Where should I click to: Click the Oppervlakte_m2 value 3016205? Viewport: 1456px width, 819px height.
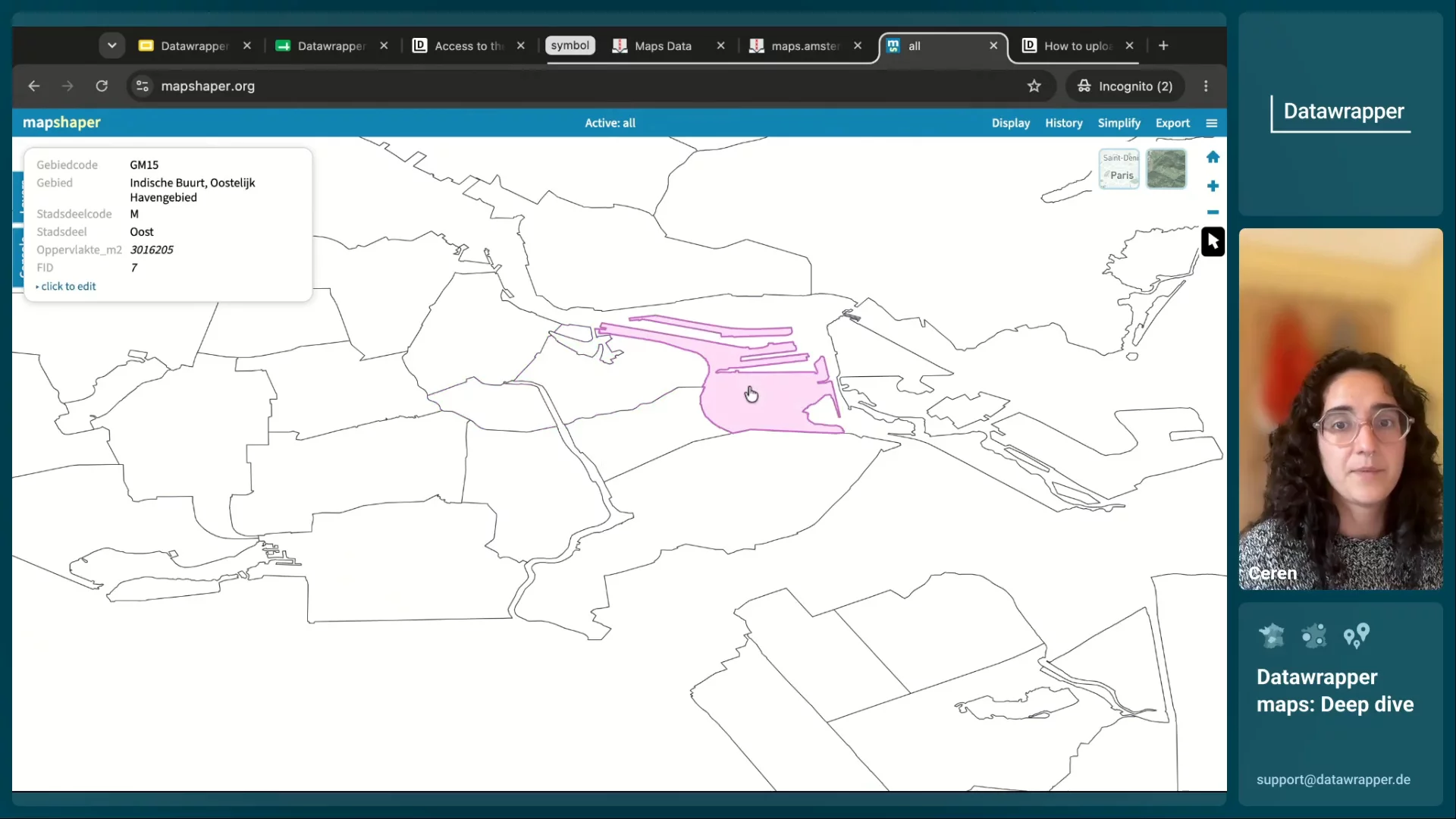tap(151, 249)
